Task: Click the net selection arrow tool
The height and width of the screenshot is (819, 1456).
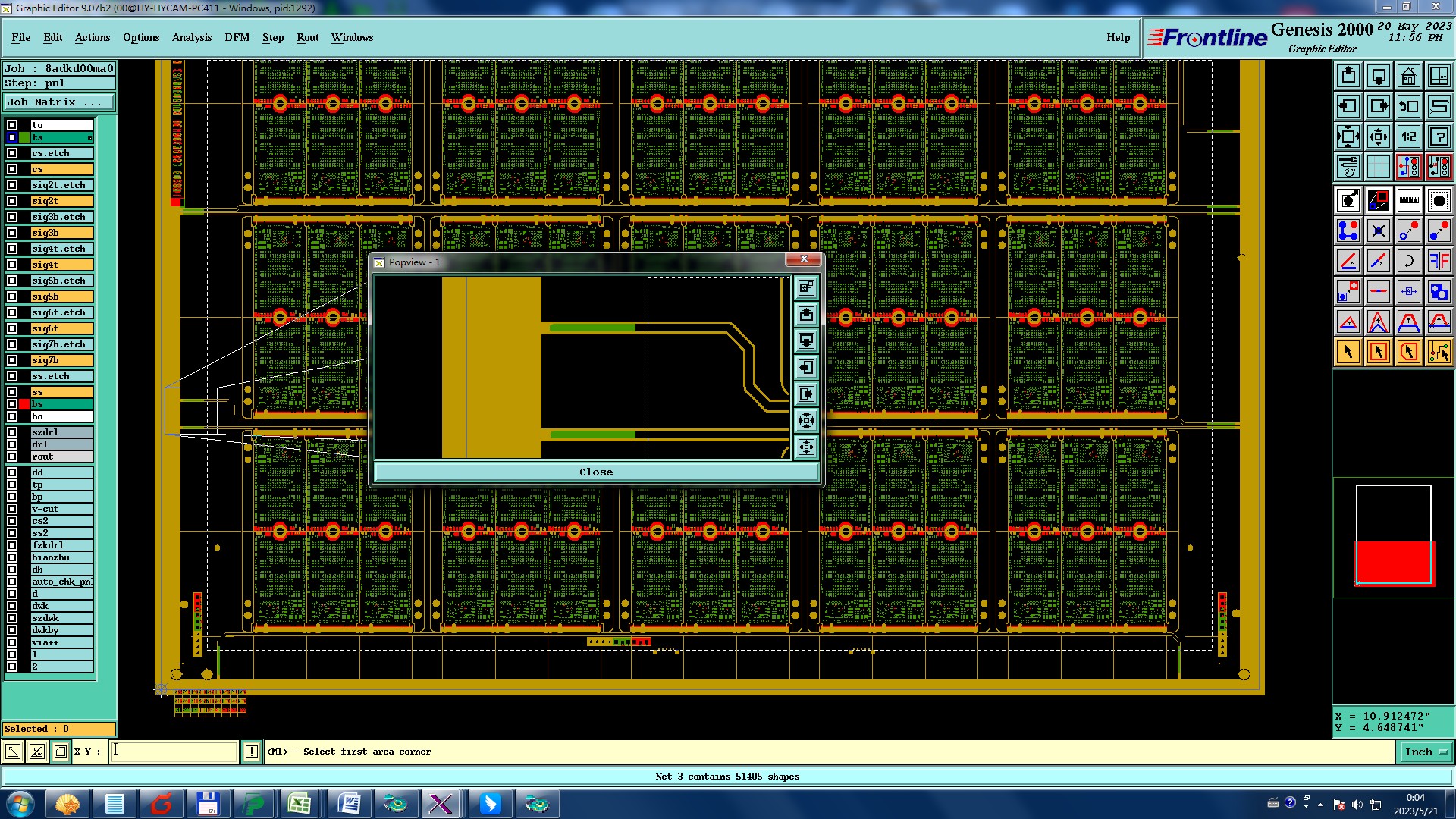Action: 1439,352
